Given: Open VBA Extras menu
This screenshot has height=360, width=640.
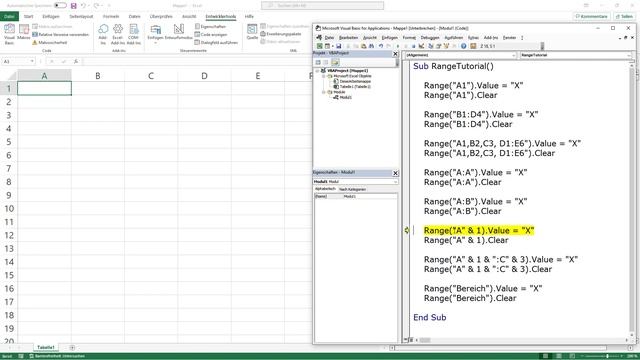Looking at the screenshot, I should pyautogui.click(x=473, y=38).
